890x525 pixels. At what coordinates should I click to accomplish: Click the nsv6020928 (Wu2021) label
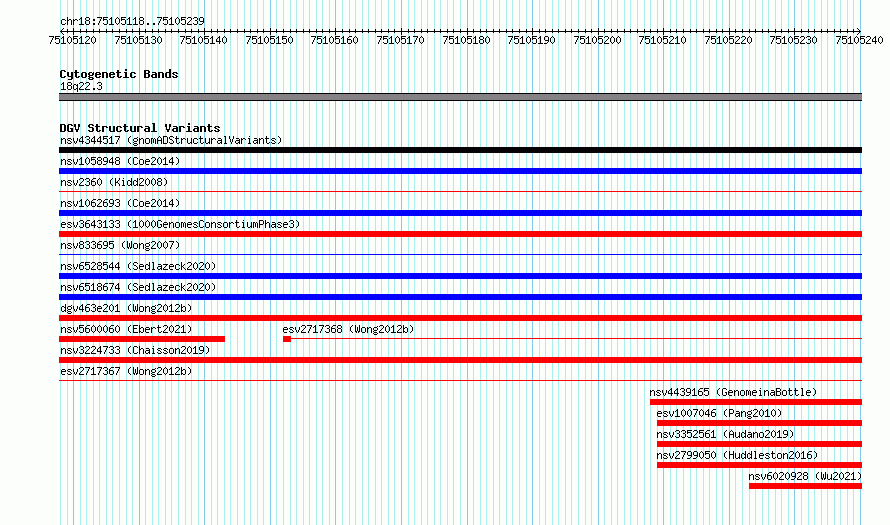[x=805, y=476]
